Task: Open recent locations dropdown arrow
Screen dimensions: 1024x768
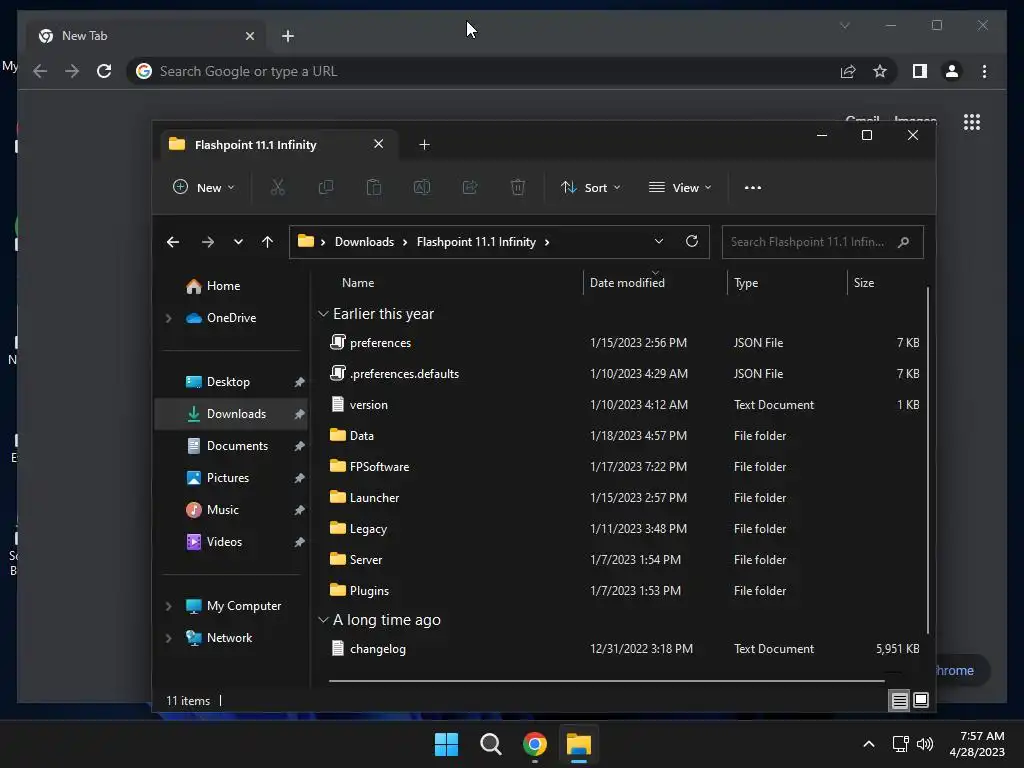Action: click(x=238, y=242)
